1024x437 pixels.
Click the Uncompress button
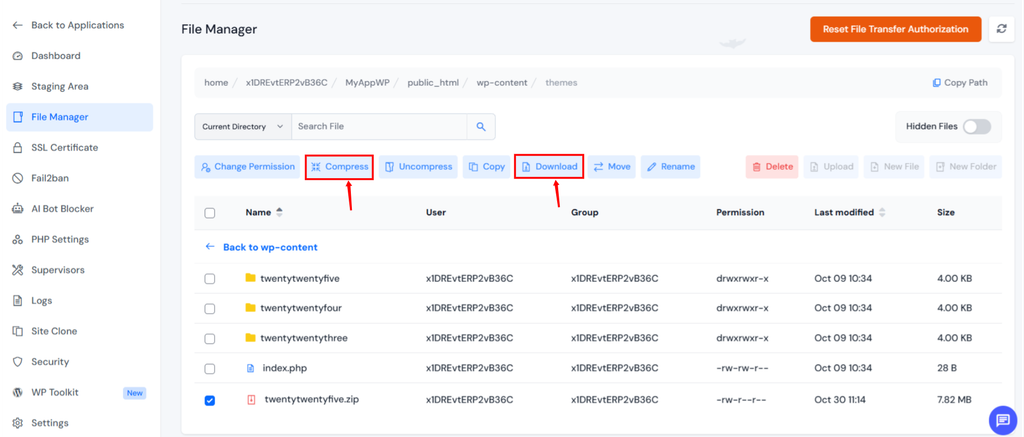pos(418,167)
